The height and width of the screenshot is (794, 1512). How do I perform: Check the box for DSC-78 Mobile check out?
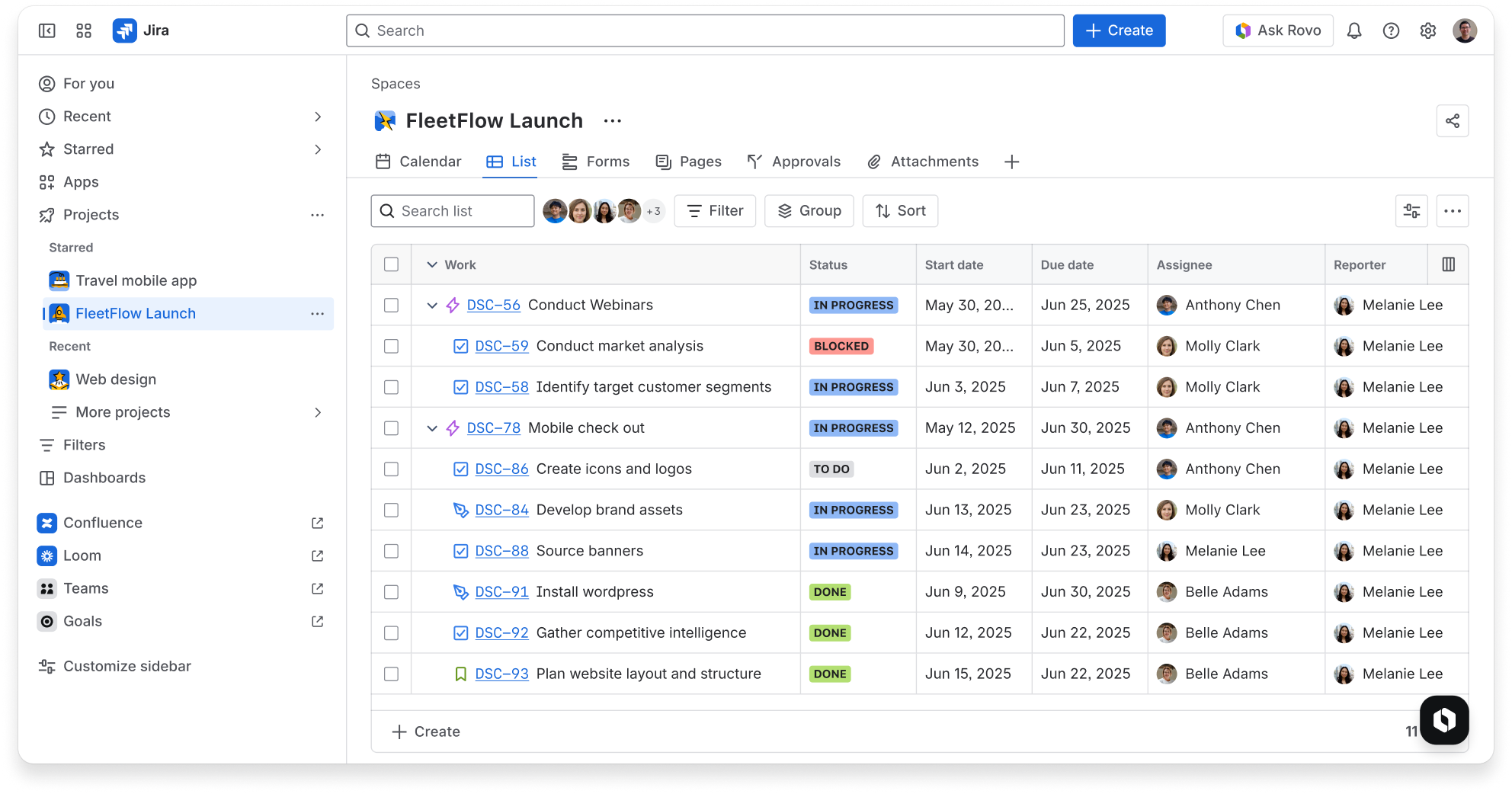pos(391,428)
